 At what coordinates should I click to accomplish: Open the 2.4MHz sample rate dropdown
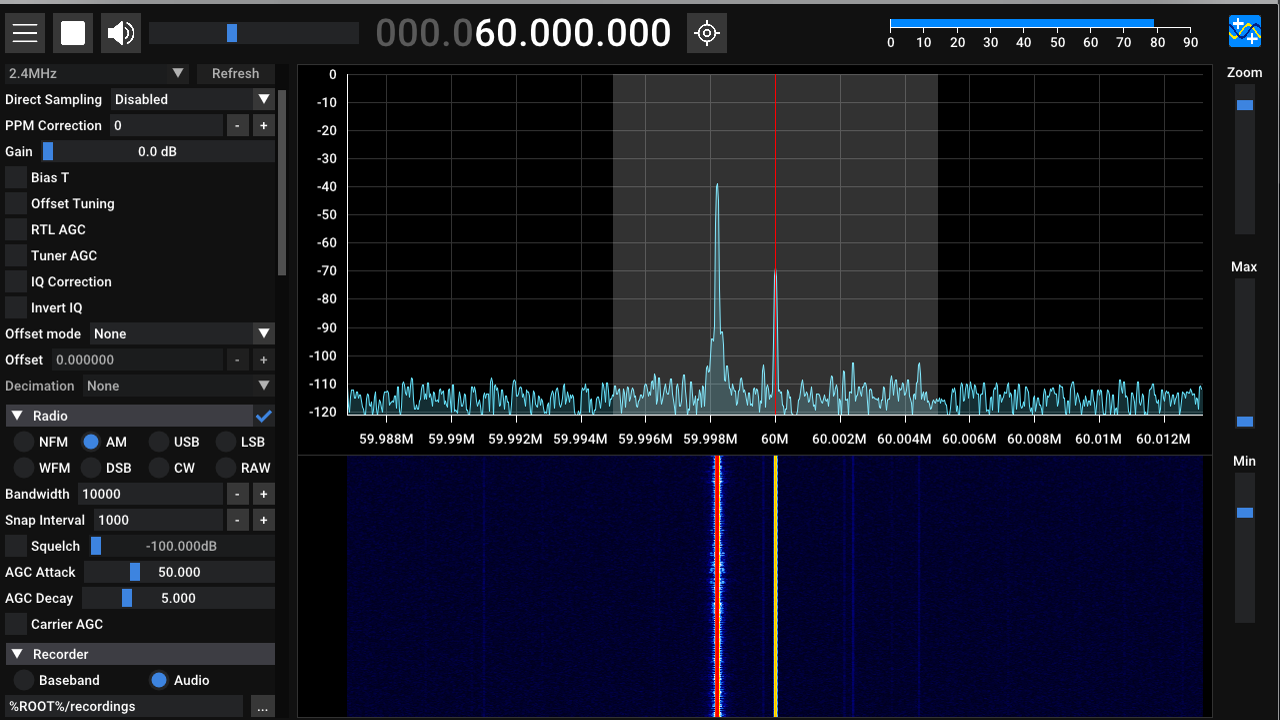click(x=95, y=73)
